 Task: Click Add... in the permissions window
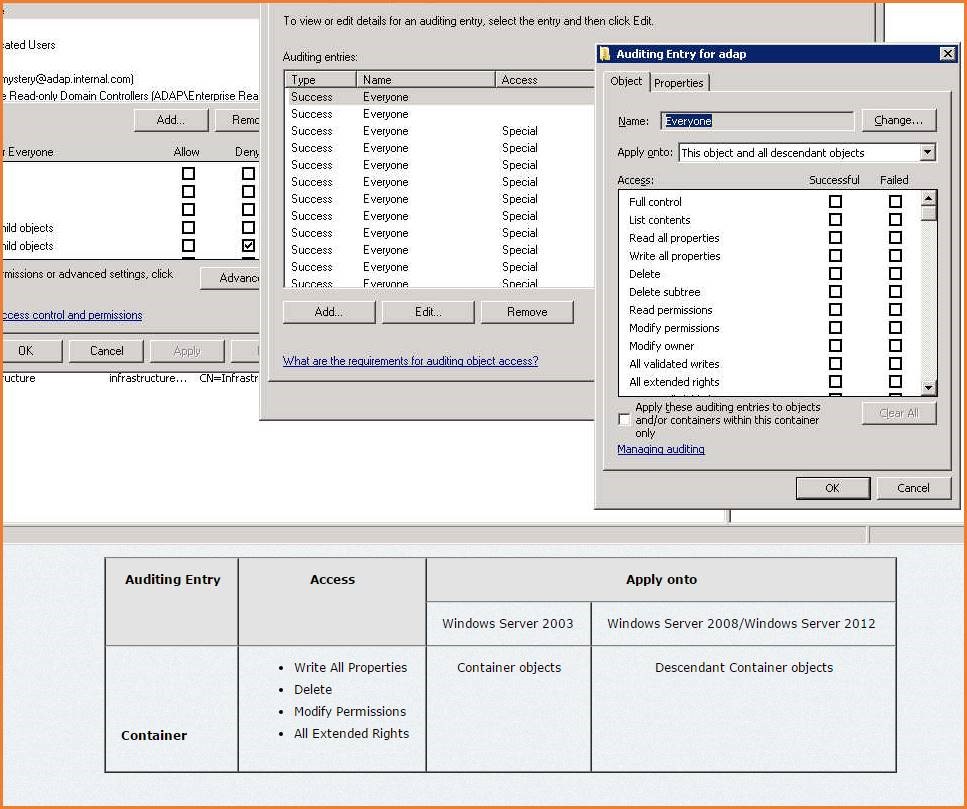[171, 120]
